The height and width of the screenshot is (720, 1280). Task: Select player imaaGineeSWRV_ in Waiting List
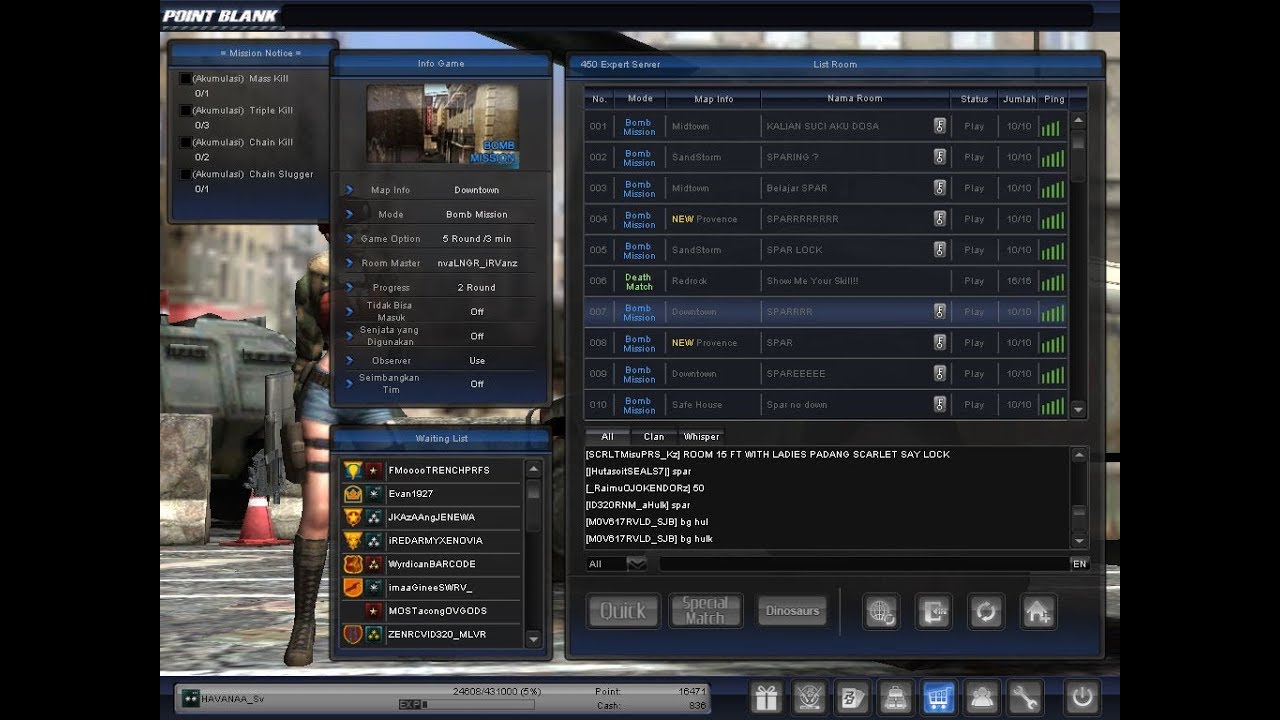(431, 587)
